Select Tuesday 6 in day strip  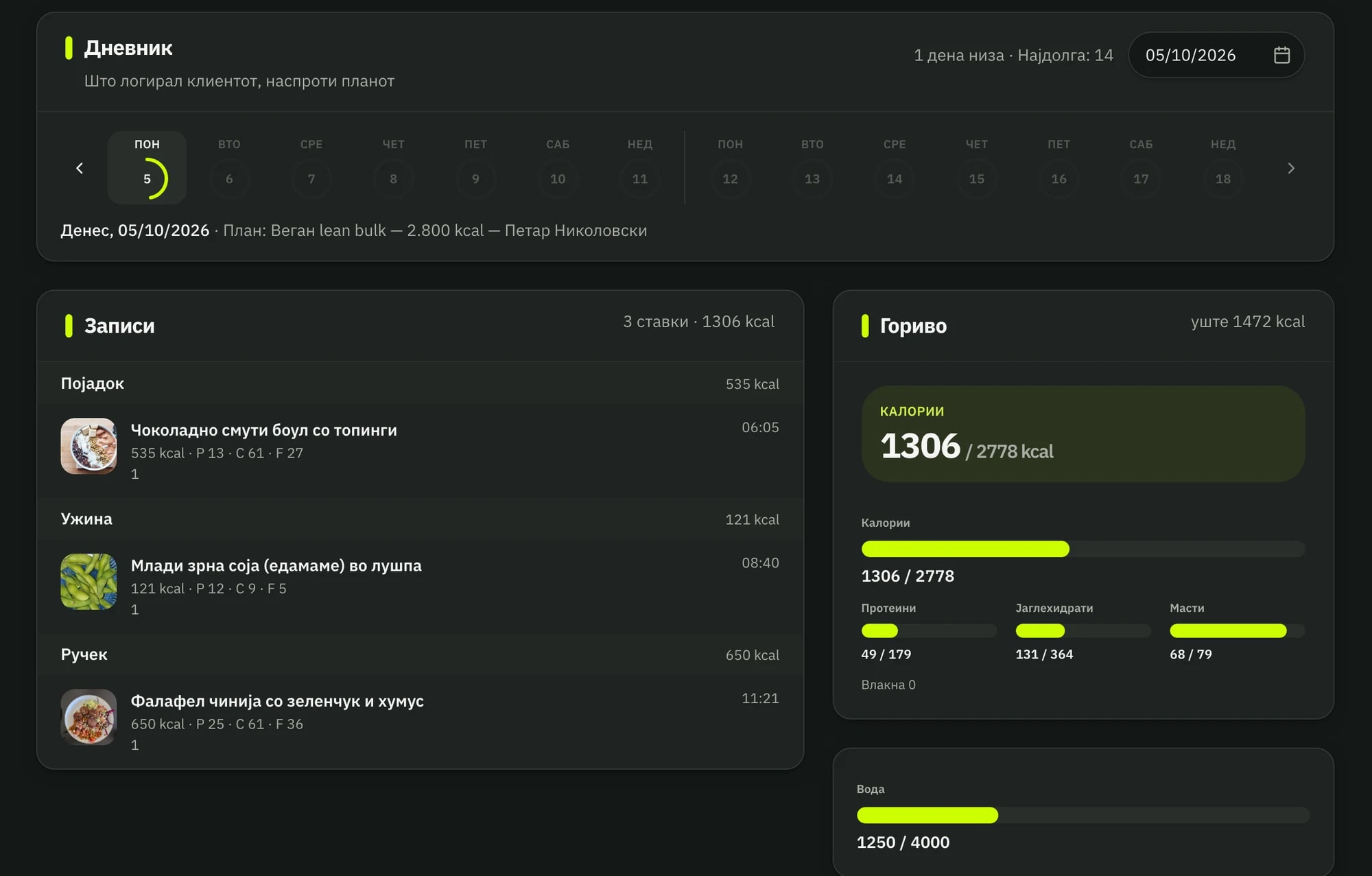click(x=229, y=167)
